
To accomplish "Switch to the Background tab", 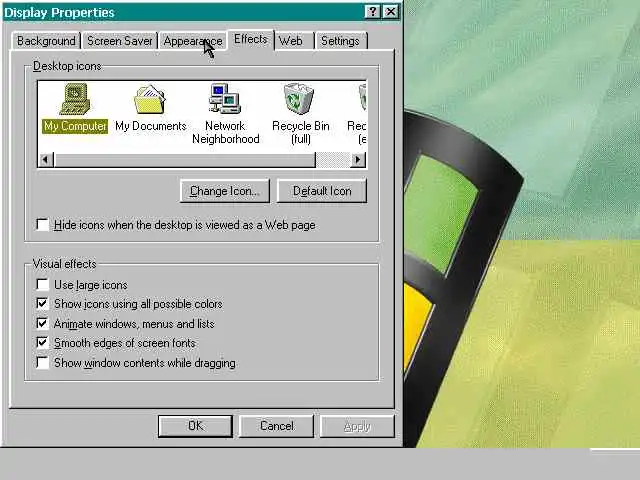I will (x=46, y=41).
